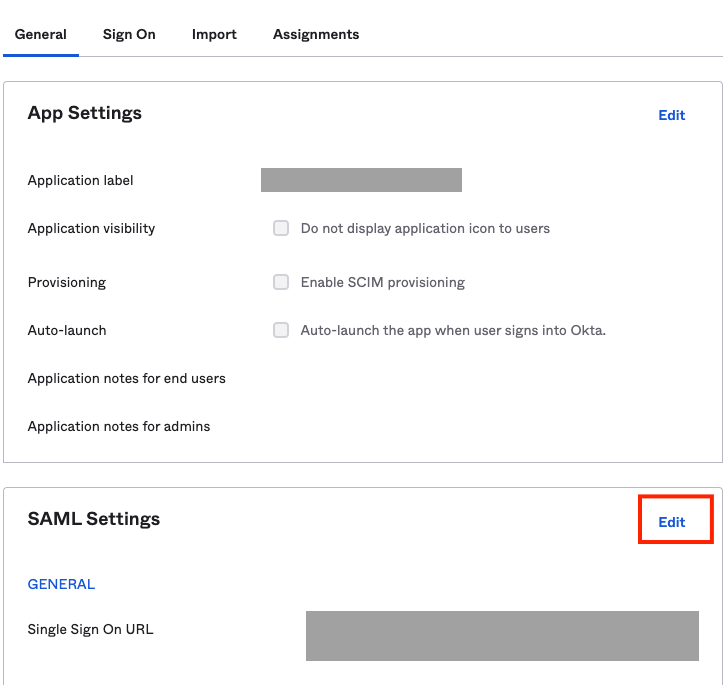Click the 'SAML Settings' heading

pyautogui.click(x=94, y=519)
